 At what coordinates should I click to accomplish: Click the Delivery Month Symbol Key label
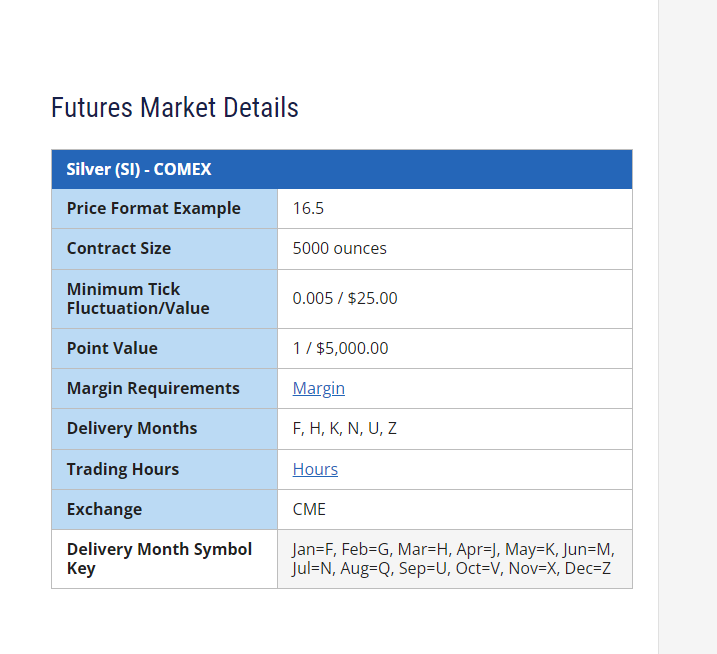point(159,559)
